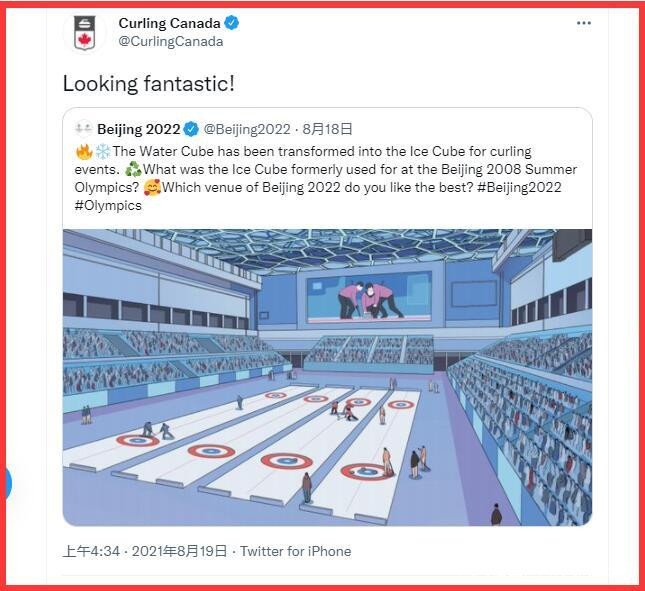
Task: Click Curling Canada's blue verified badge
Action: 232,23
